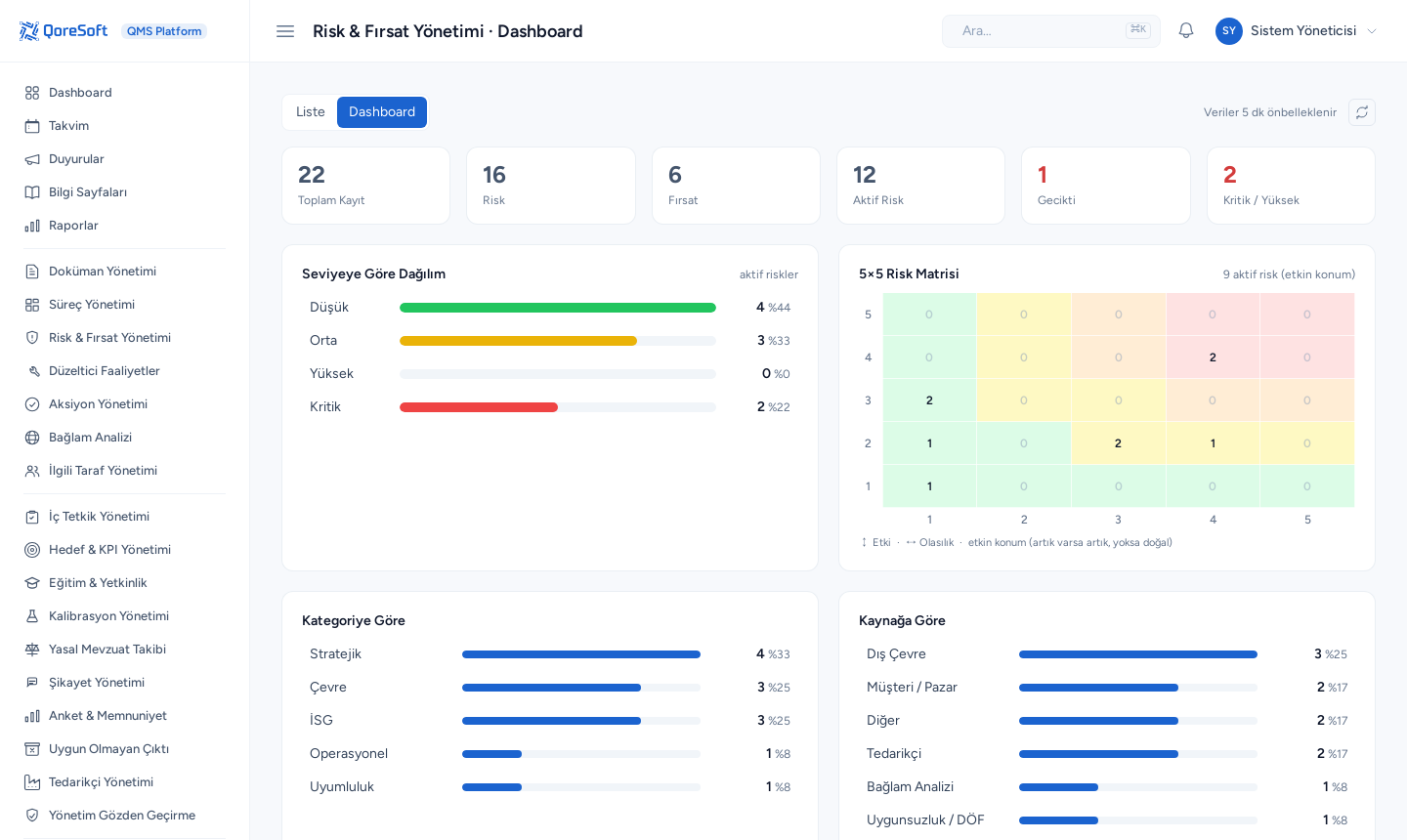The width and height of the screenshot is (1407, 840).
Task: Click the Toplam Kayıt 22 card
Action: click(366, 186)
